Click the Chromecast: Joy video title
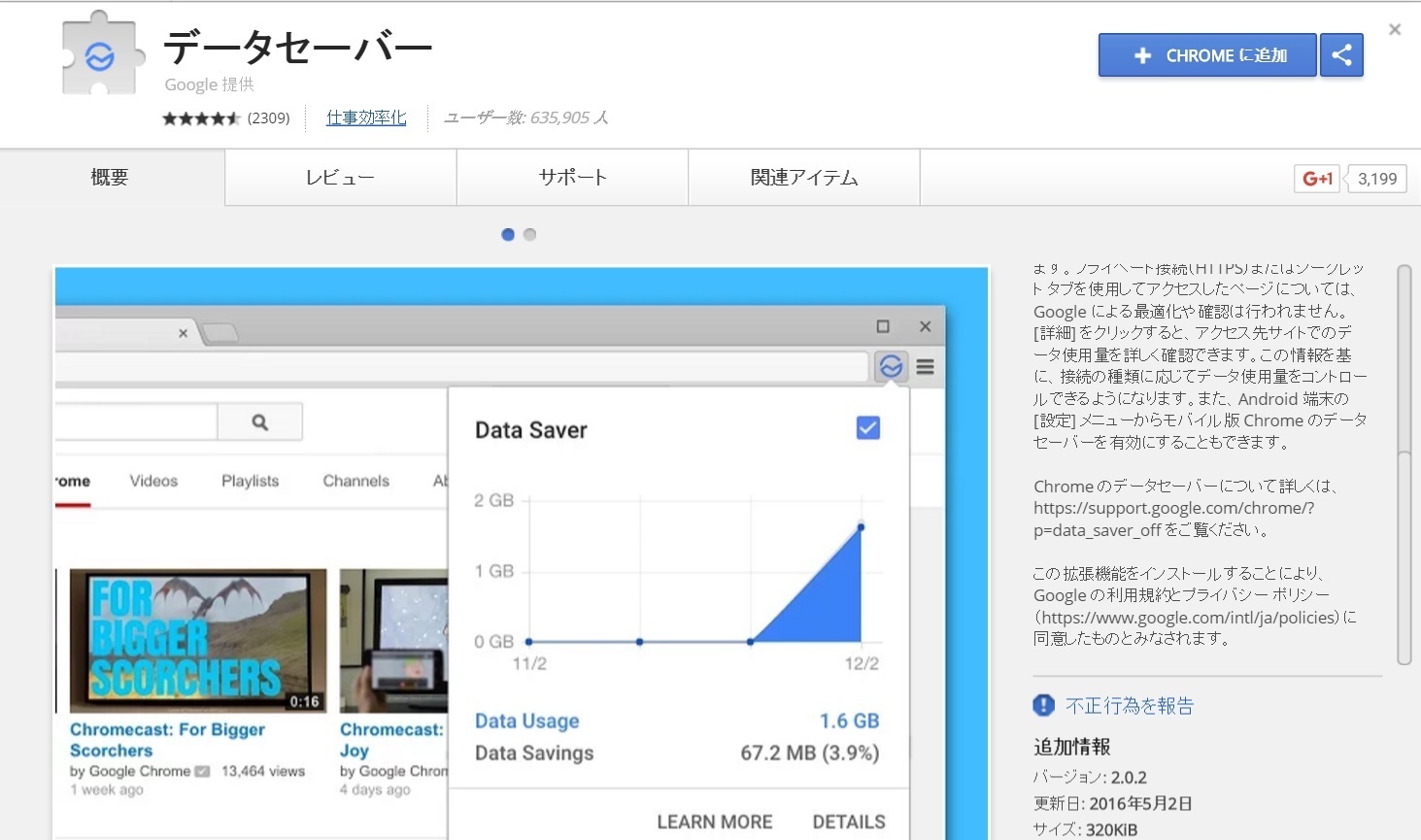Screen dimensions: 1421x840 point(392,740)
